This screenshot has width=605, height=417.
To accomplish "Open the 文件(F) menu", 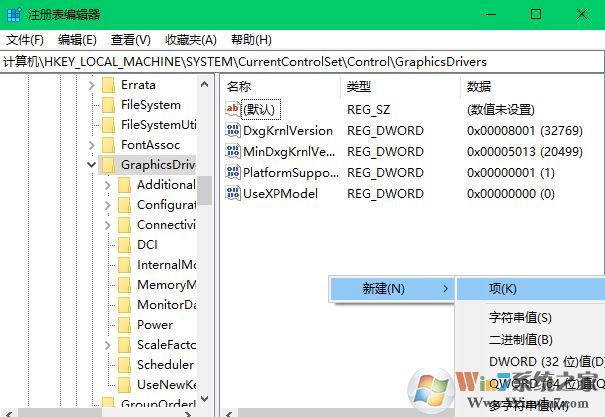I will [x=25, y=40].
